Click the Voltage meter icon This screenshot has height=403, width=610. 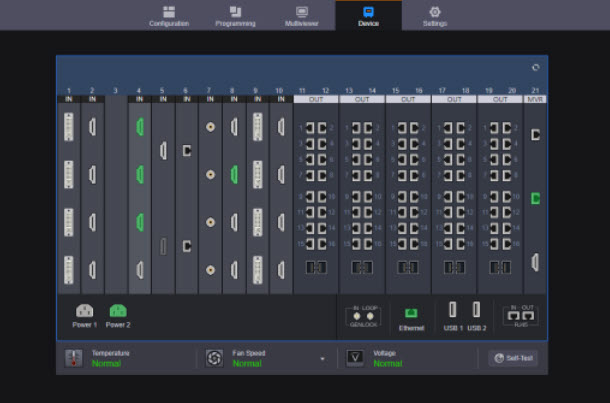pyautogui.click(x=355, y=358)
